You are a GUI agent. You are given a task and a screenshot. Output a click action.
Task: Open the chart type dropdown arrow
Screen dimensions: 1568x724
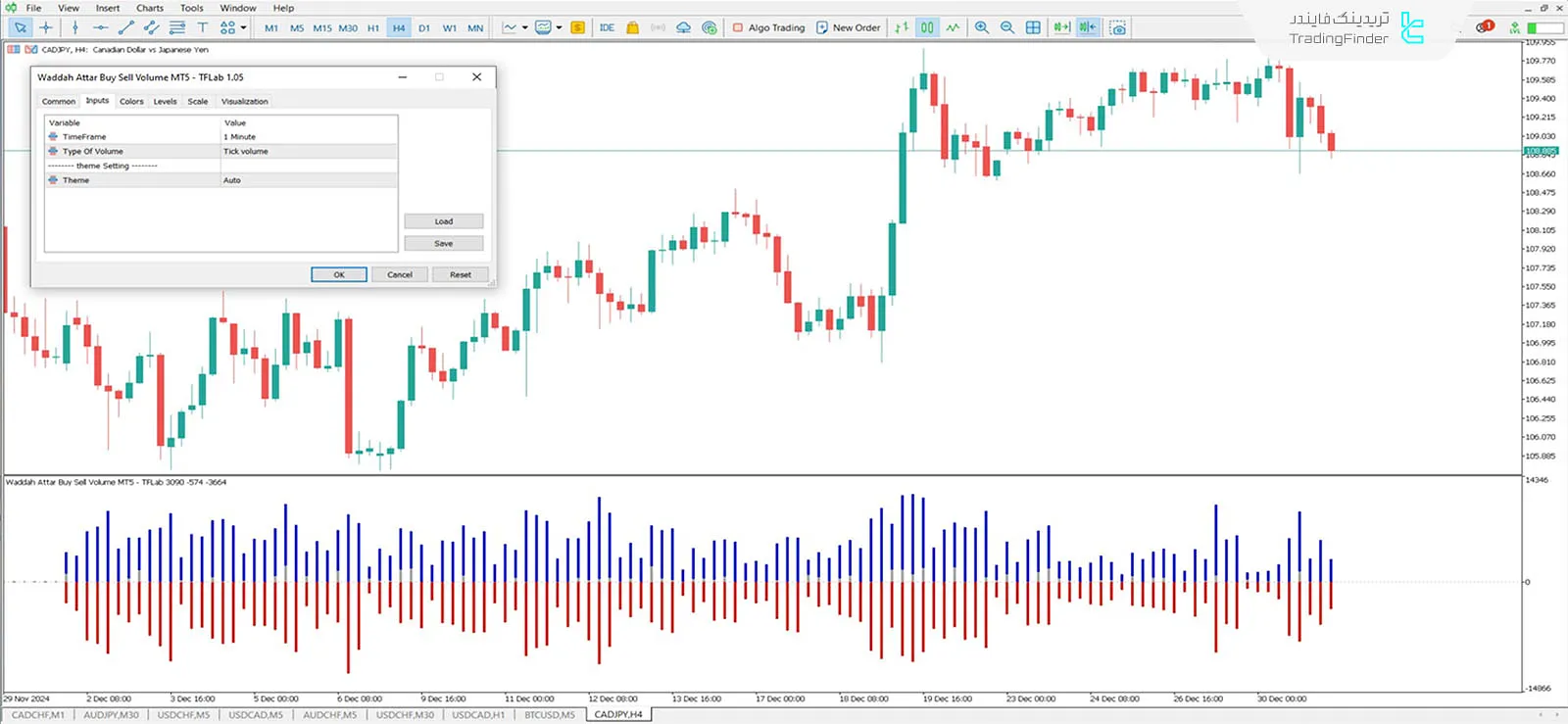pos(525,27)
